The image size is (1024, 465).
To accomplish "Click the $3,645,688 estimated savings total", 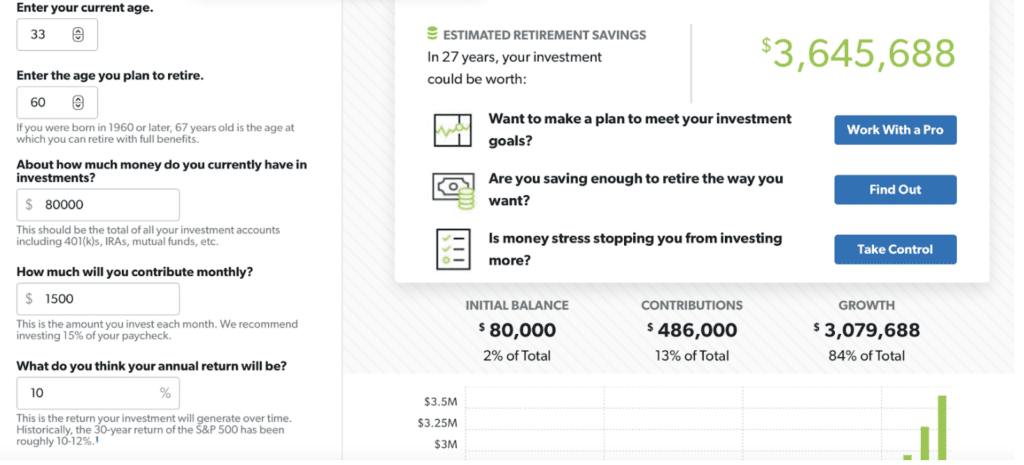I will [x=859, y=54].
